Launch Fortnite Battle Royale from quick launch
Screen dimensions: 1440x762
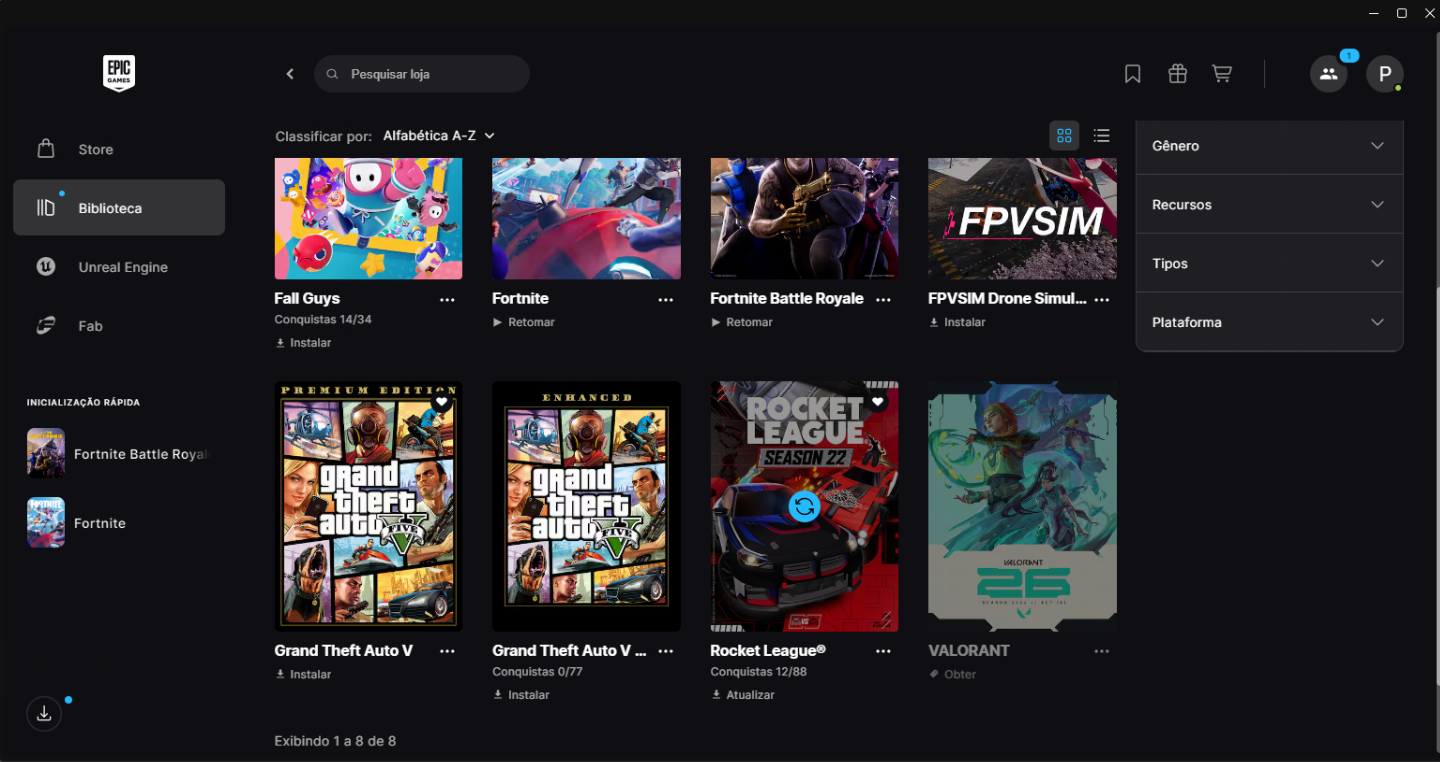click(x=119, y=454)
